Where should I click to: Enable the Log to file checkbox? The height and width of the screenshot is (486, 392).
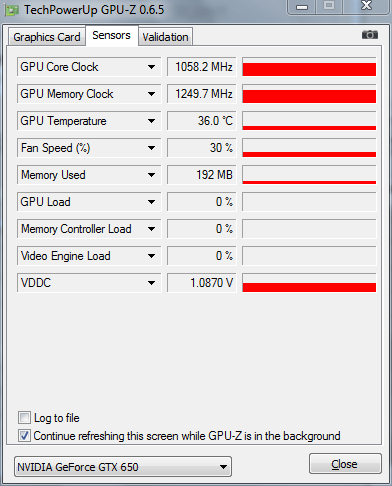pyautogui.click(x=24, y=418)
